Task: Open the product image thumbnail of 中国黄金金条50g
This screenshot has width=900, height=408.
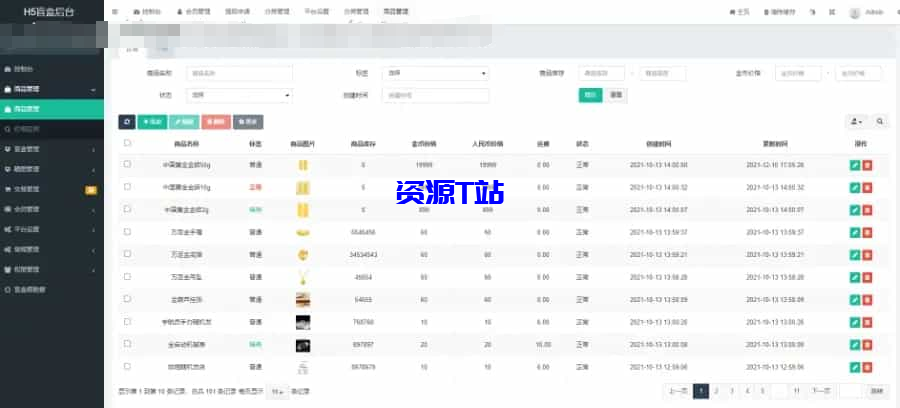Action: click(x=302, y=165)
